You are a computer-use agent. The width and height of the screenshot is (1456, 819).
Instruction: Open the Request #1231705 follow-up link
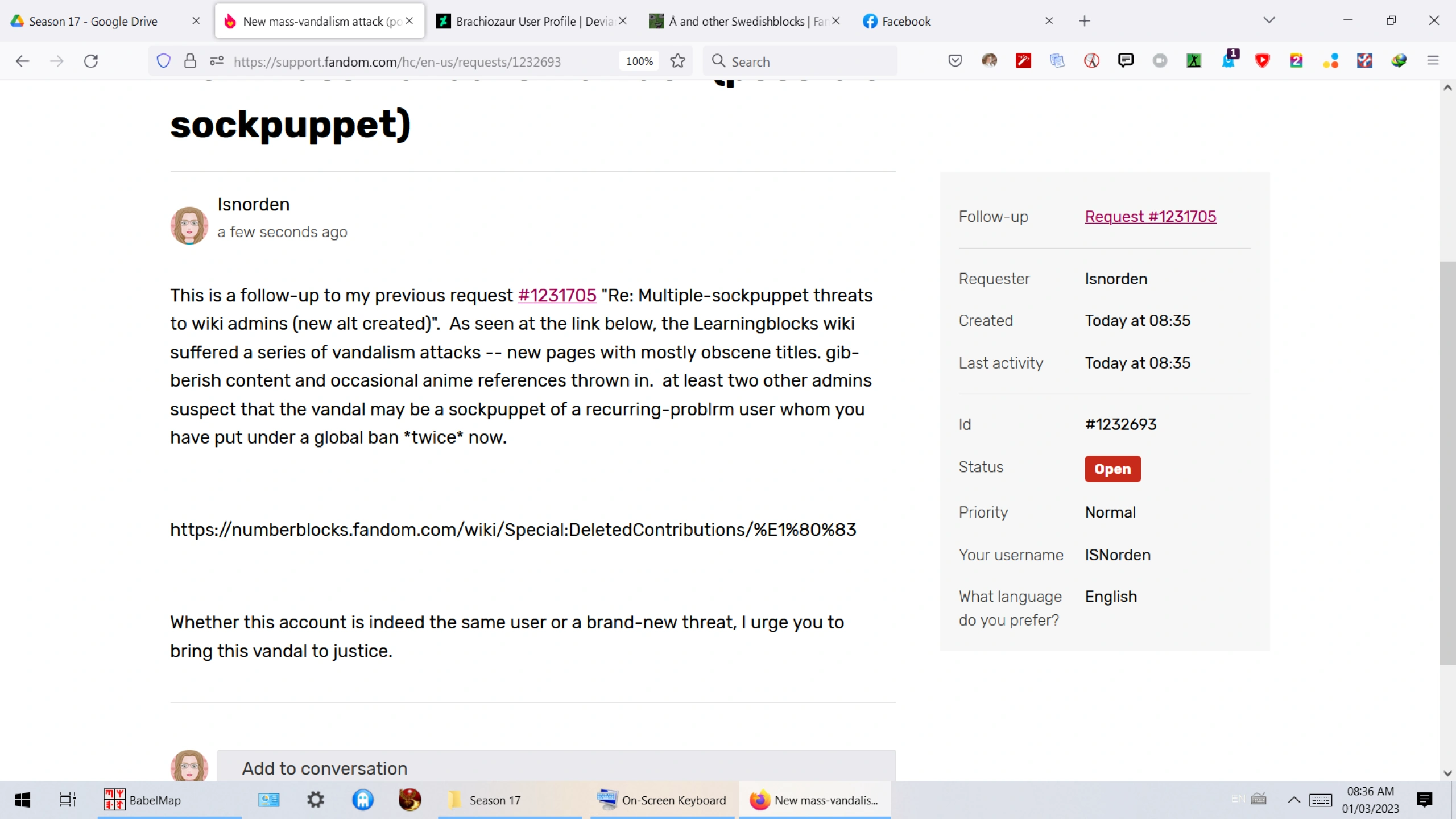click(x=1150, y=217)
